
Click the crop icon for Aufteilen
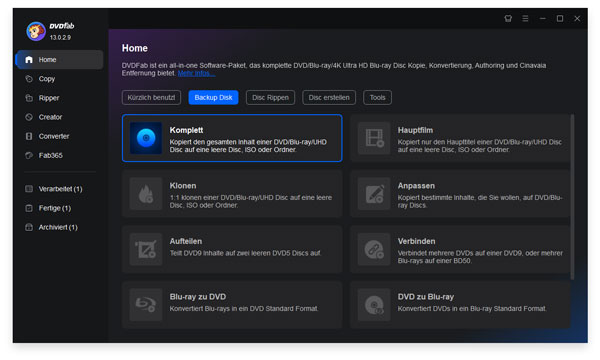coord(146,249)
